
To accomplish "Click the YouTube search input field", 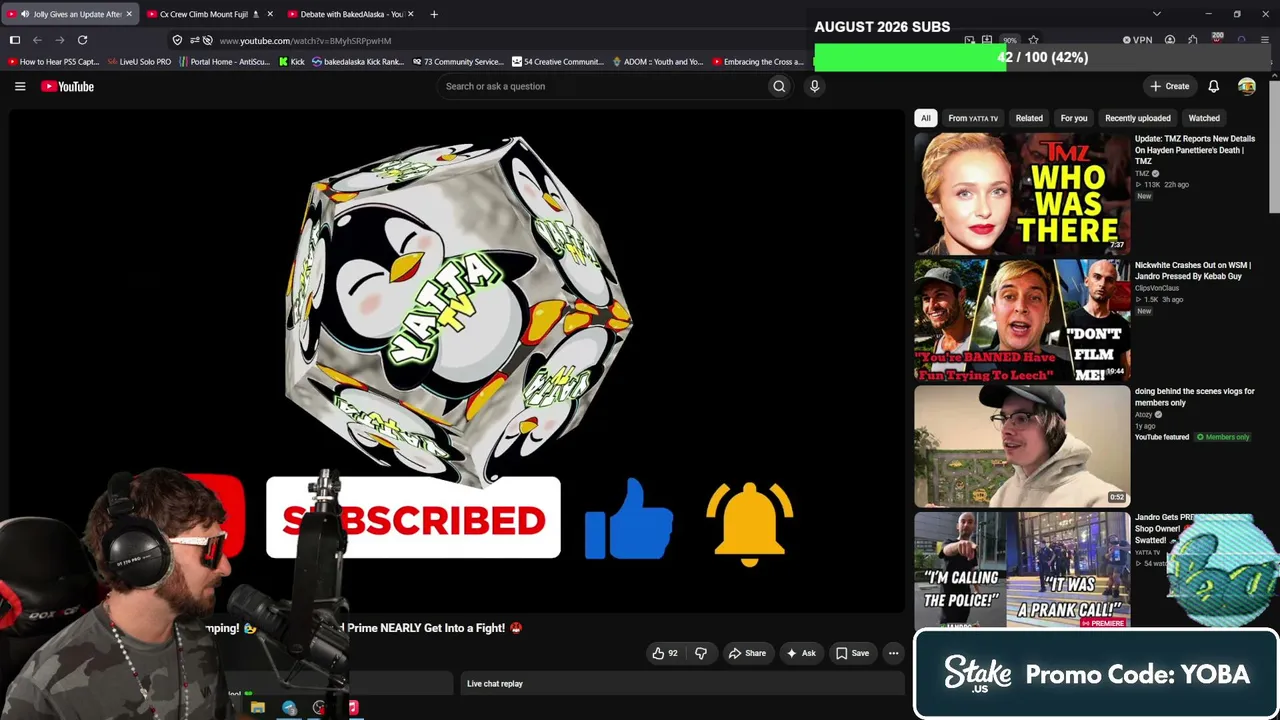I will click(x=602, y=86).
